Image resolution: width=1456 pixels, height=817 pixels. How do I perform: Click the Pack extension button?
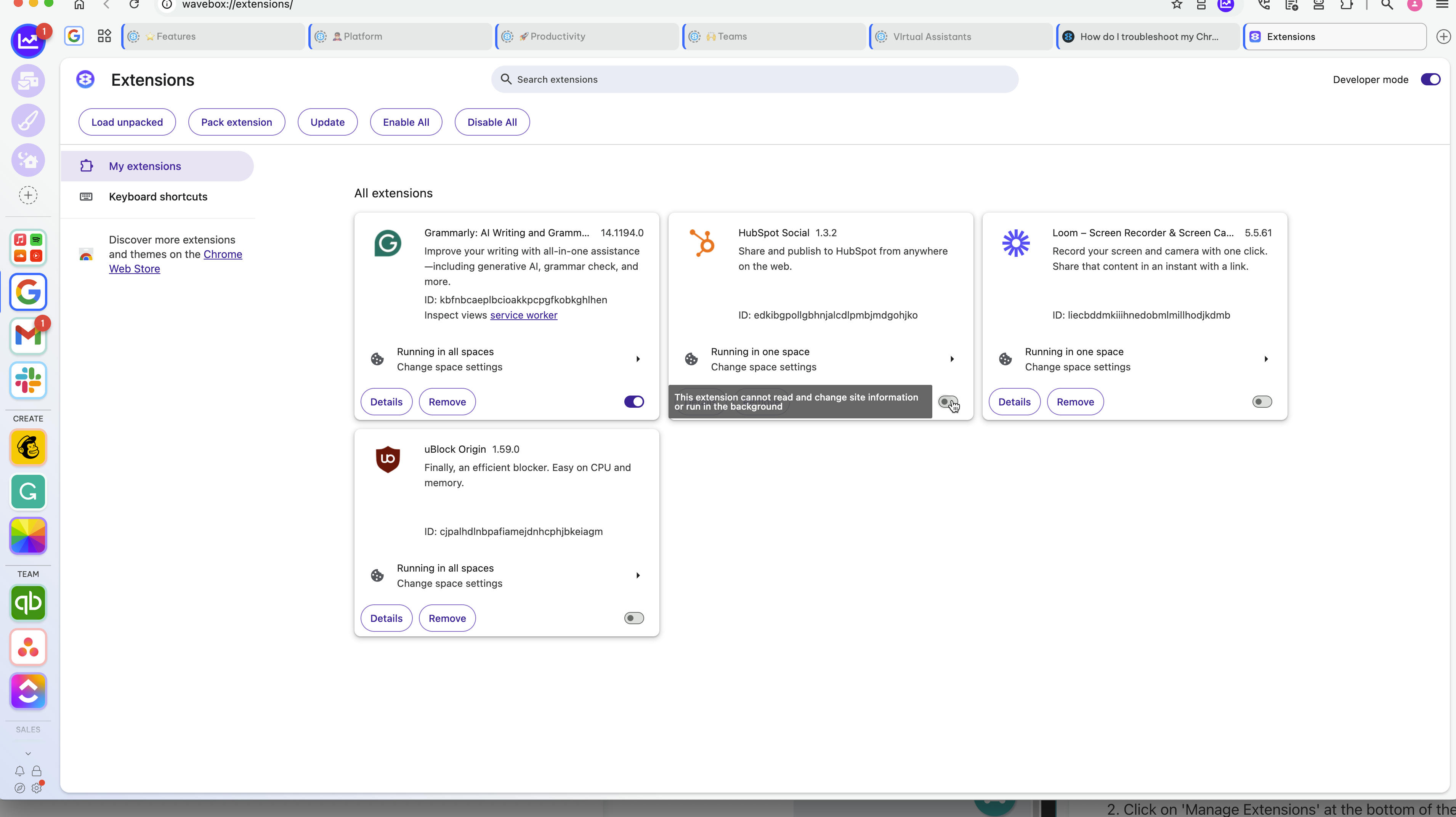pos(237,122)
